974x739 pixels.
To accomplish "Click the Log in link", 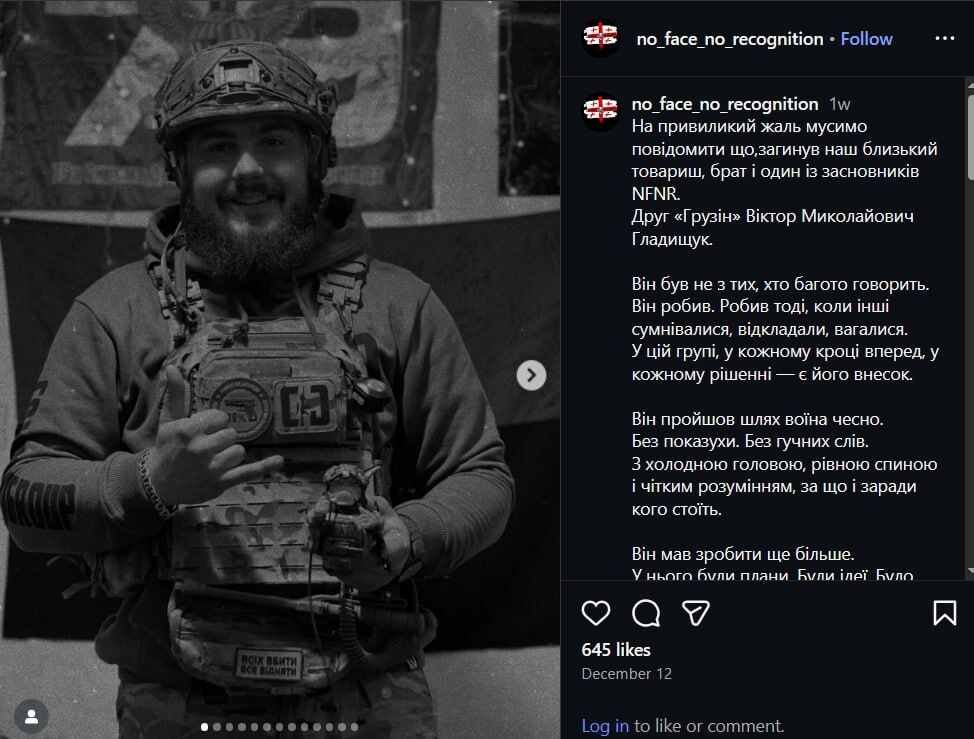I will [x=605, y=726].
